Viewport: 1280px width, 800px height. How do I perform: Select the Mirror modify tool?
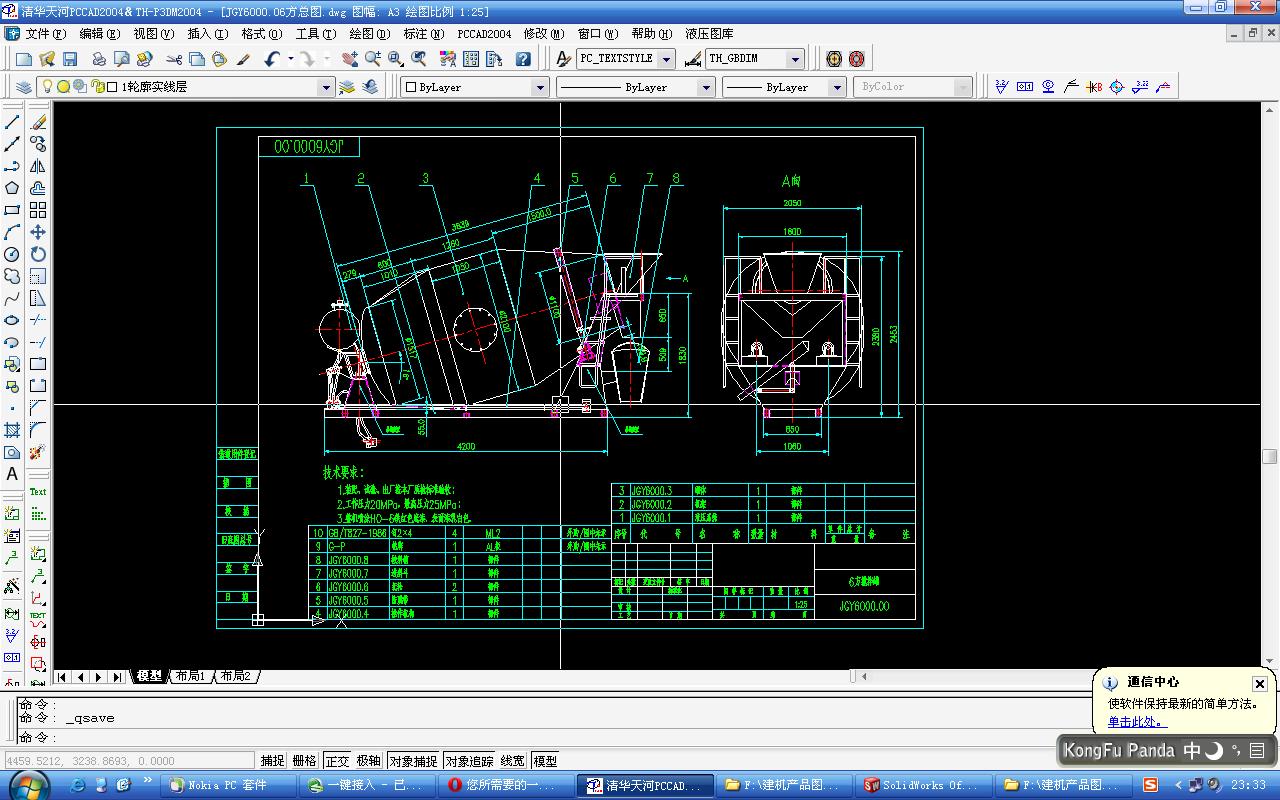[38, 166]
